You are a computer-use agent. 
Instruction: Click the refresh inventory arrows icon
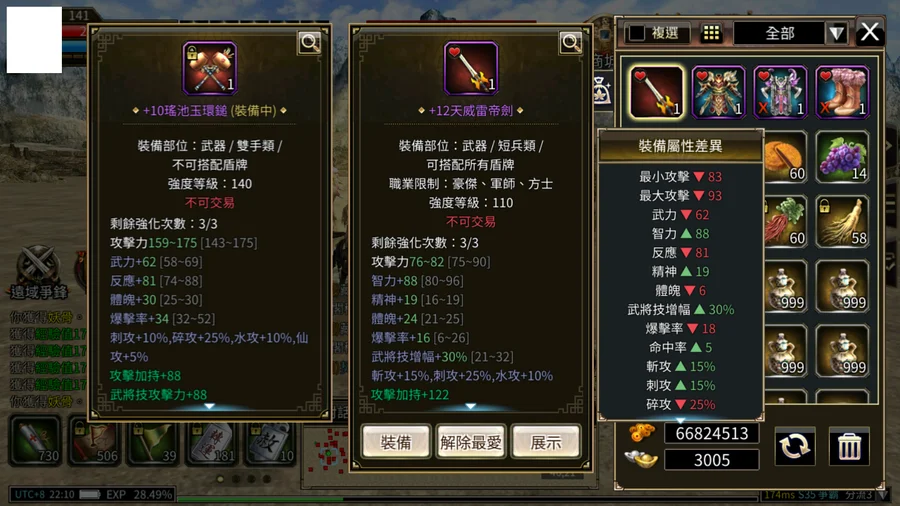point(794,446)
